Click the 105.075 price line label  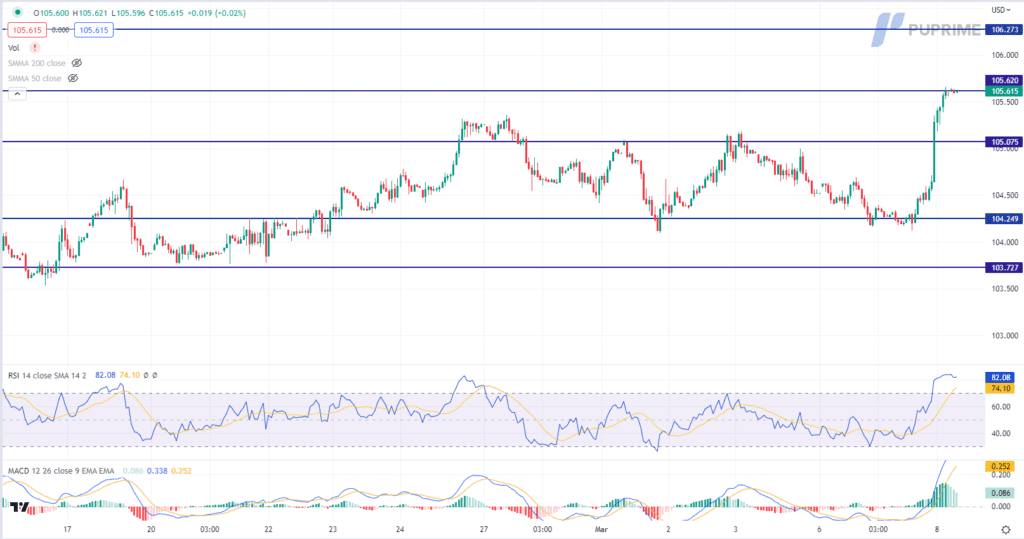(x=1004, y=142)
